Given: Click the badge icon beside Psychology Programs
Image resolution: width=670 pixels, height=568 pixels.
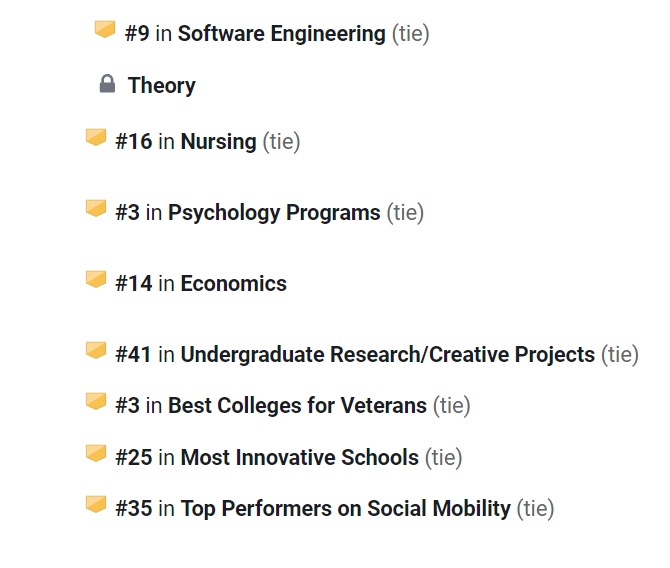Looking at the screenshot, I should pyautogui.click(x=96, y=209).
